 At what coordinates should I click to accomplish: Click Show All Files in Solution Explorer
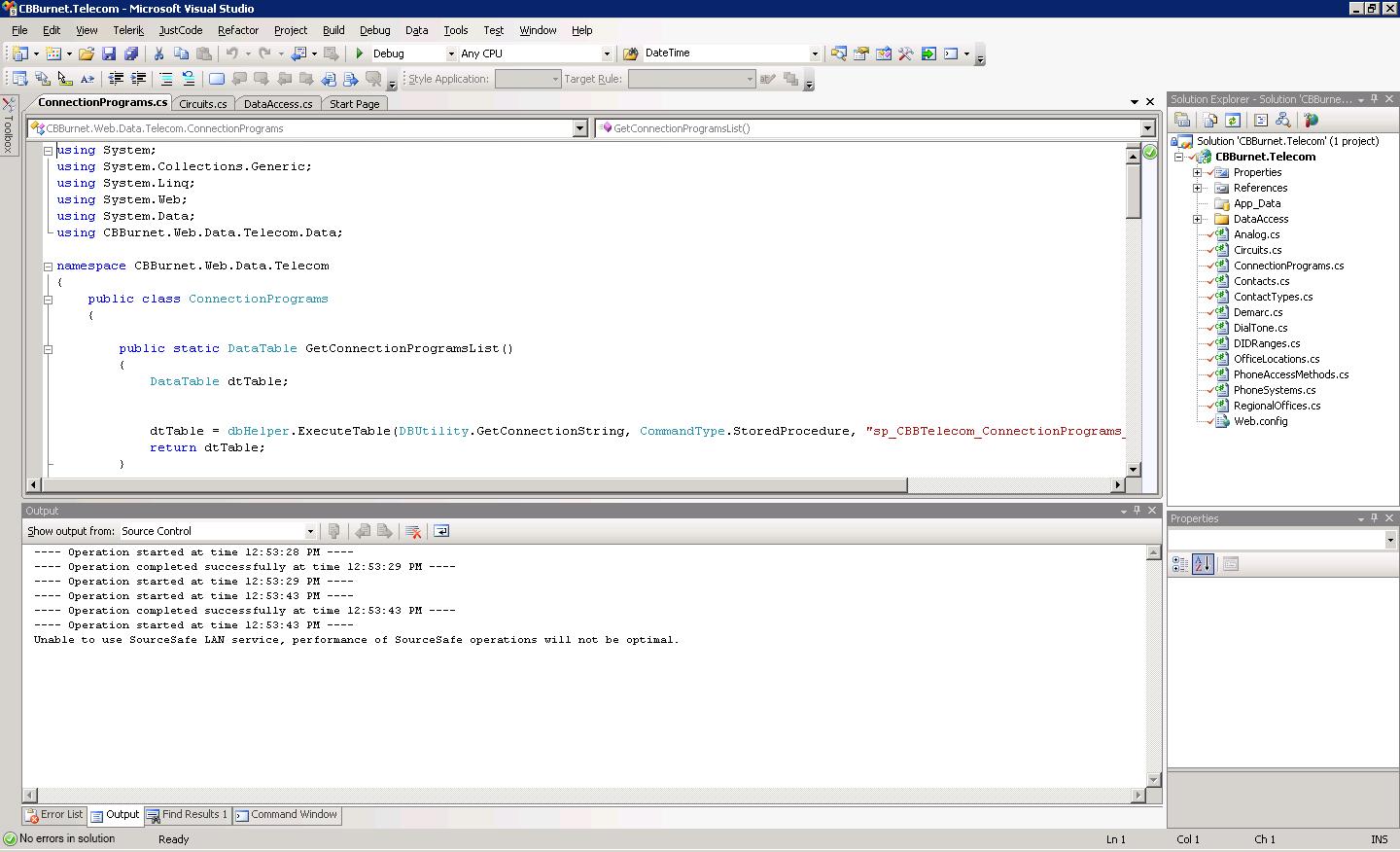tap(1210, 120)
